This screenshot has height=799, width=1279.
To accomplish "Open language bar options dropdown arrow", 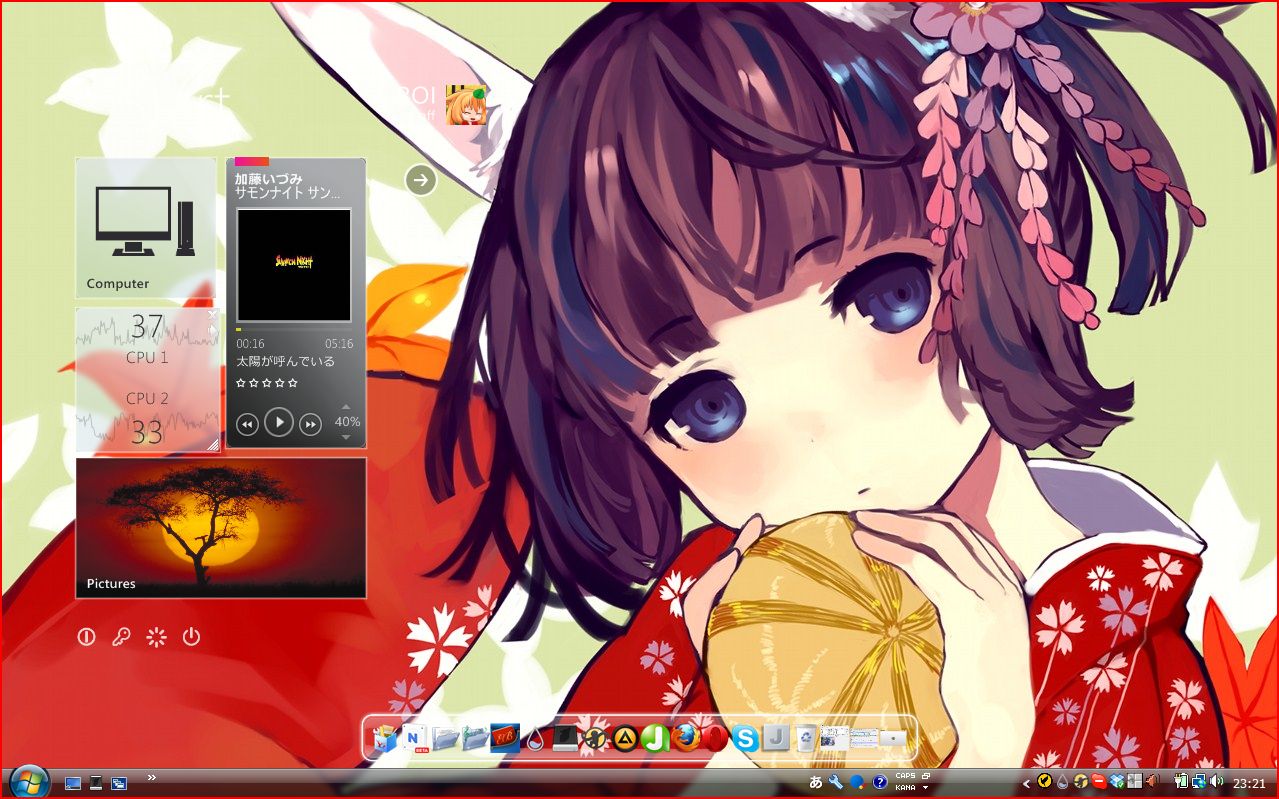I will coord(926,787).
